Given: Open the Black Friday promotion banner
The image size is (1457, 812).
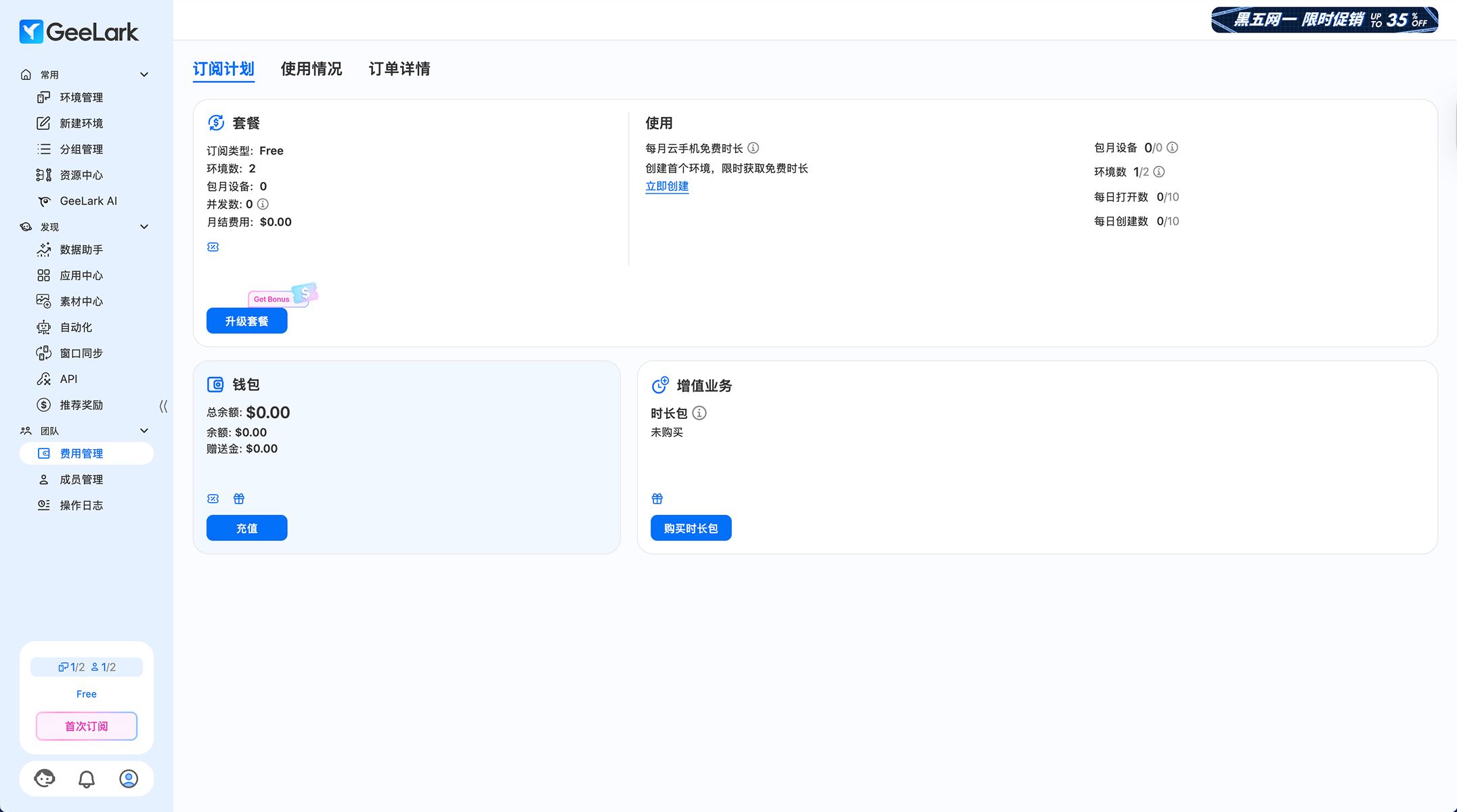Looking at the screenshot, I should click(1324, 20).
